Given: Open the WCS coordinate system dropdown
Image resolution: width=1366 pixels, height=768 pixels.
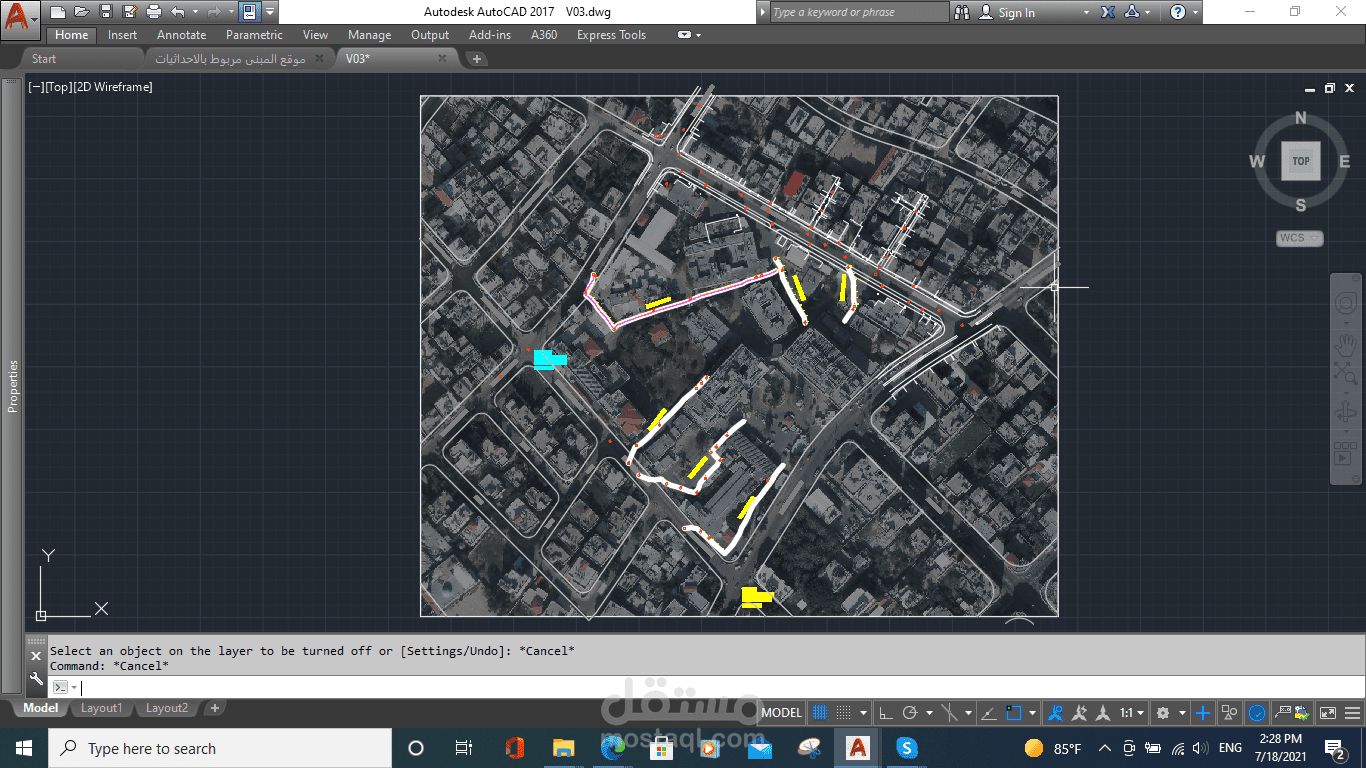Looking at the screenshot, I should (1300, 238).
